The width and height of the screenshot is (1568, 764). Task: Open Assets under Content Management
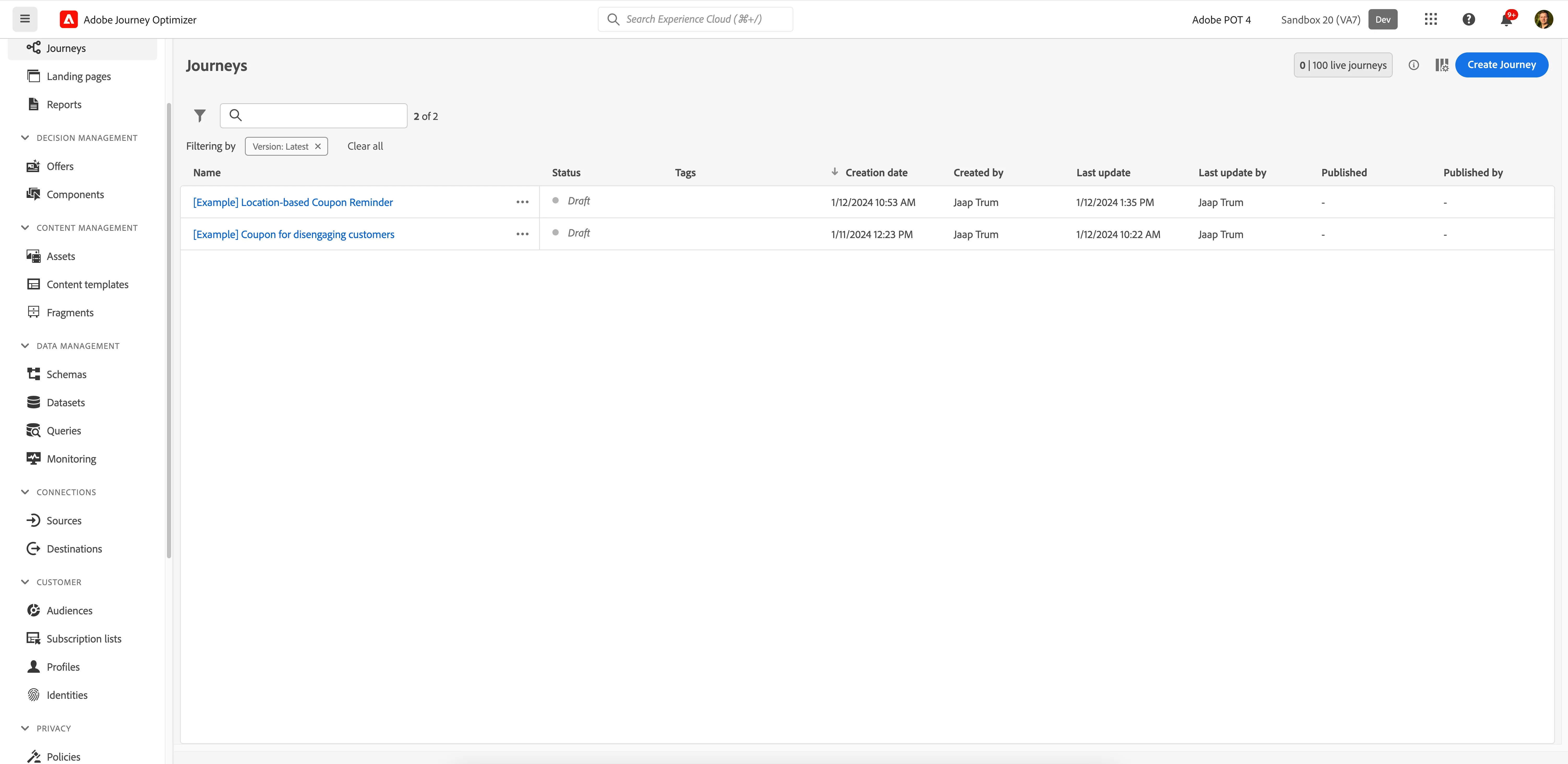click(61, 256)
